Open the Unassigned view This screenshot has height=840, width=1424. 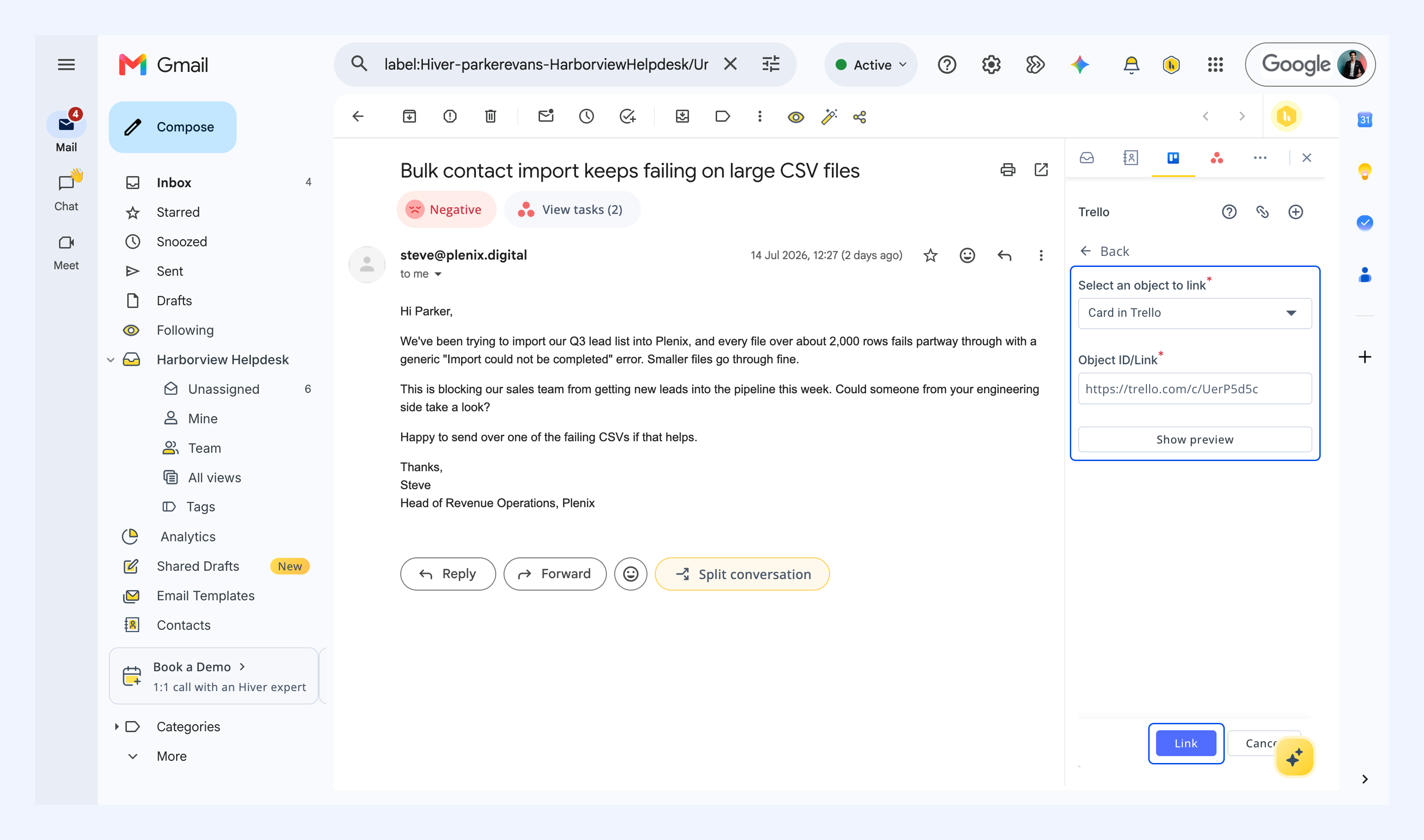(224, 390)
